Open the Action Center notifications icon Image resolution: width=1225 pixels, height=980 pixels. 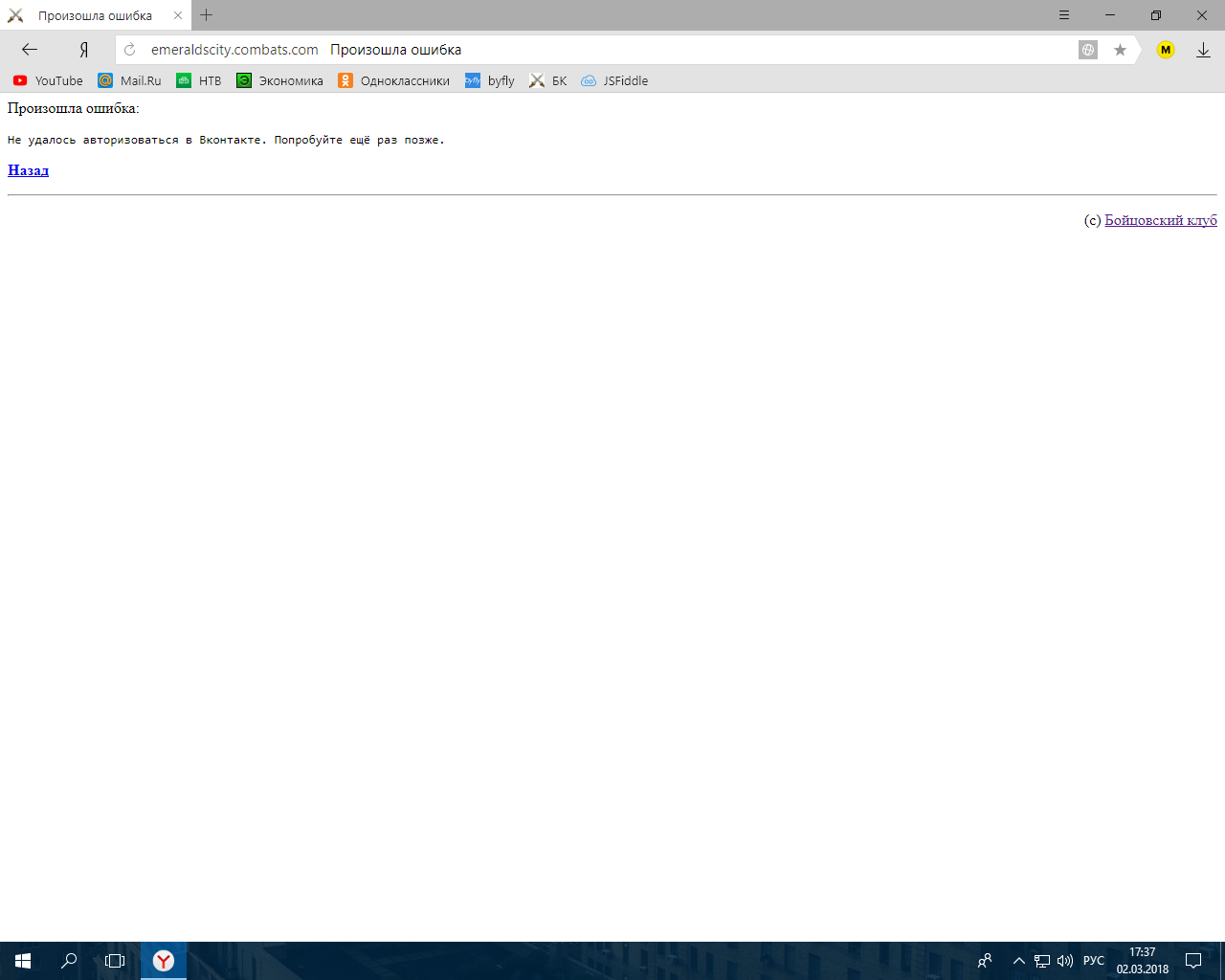1193,961
